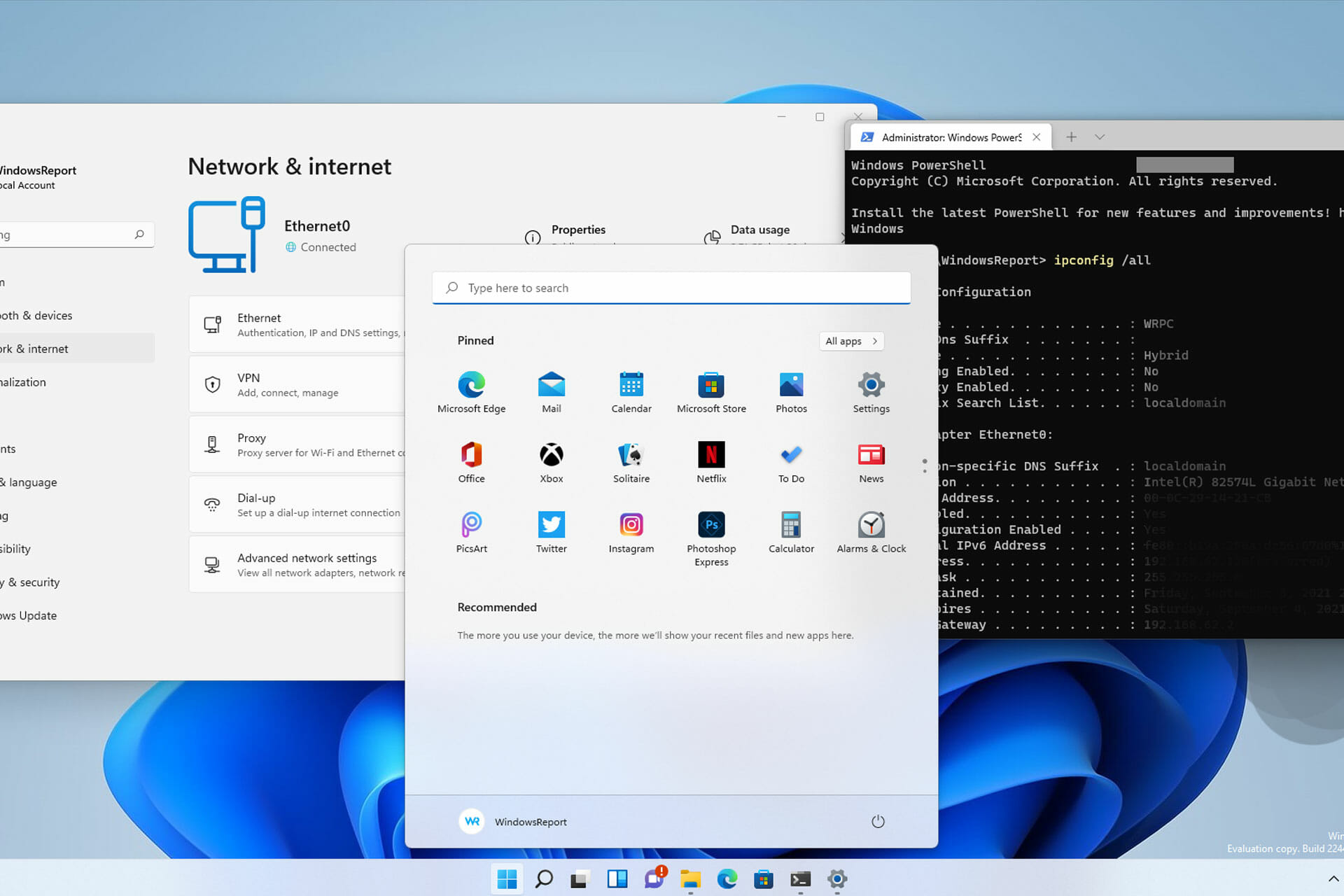Open the Netflix app
Image resolution: width=1344 pixels, height=896 pixels.
tap(711, 463)
